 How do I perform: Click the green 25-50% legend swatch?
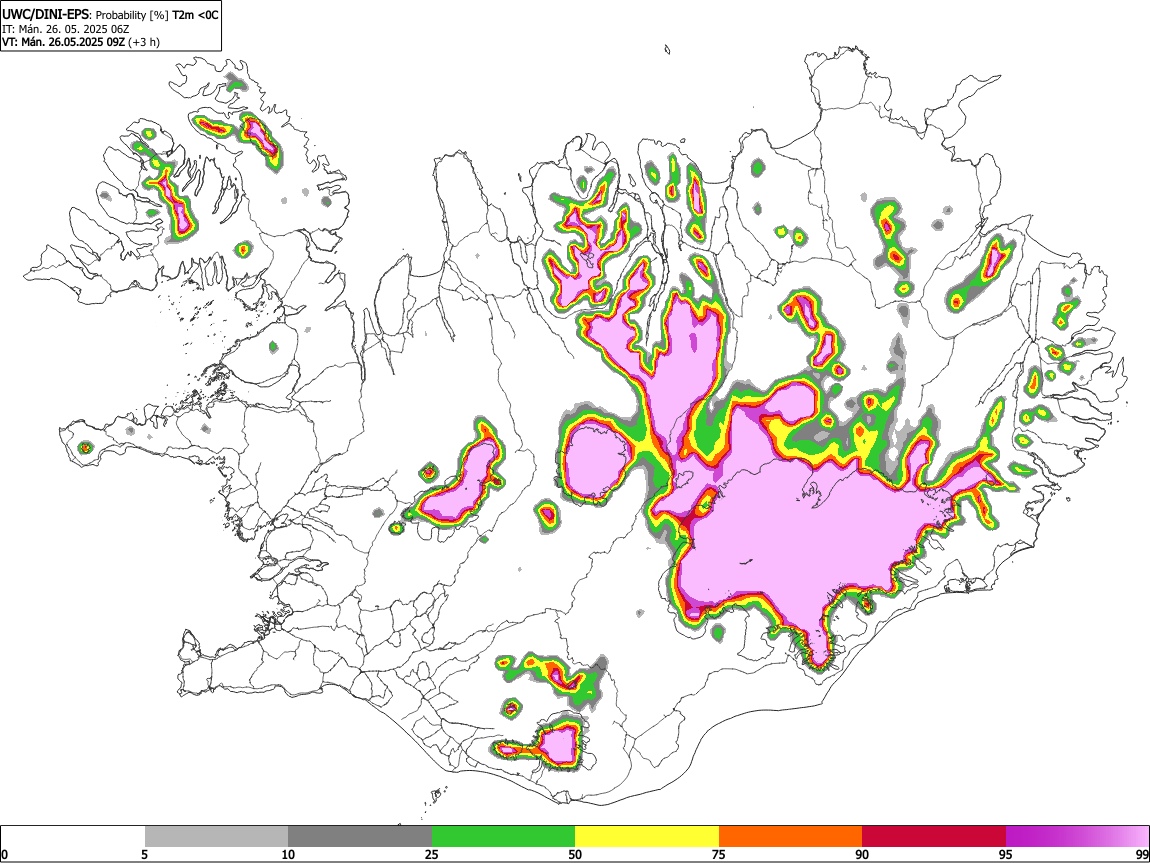coord(503,836)
